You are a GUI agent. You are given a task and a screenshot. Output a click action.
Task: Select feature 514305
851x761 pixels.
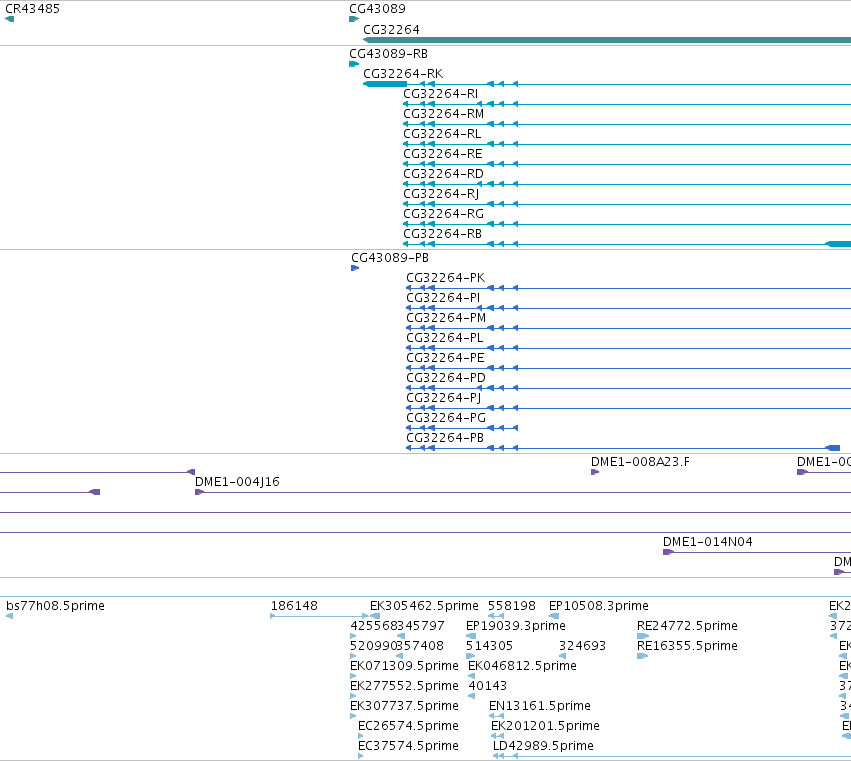click(489, 646)
